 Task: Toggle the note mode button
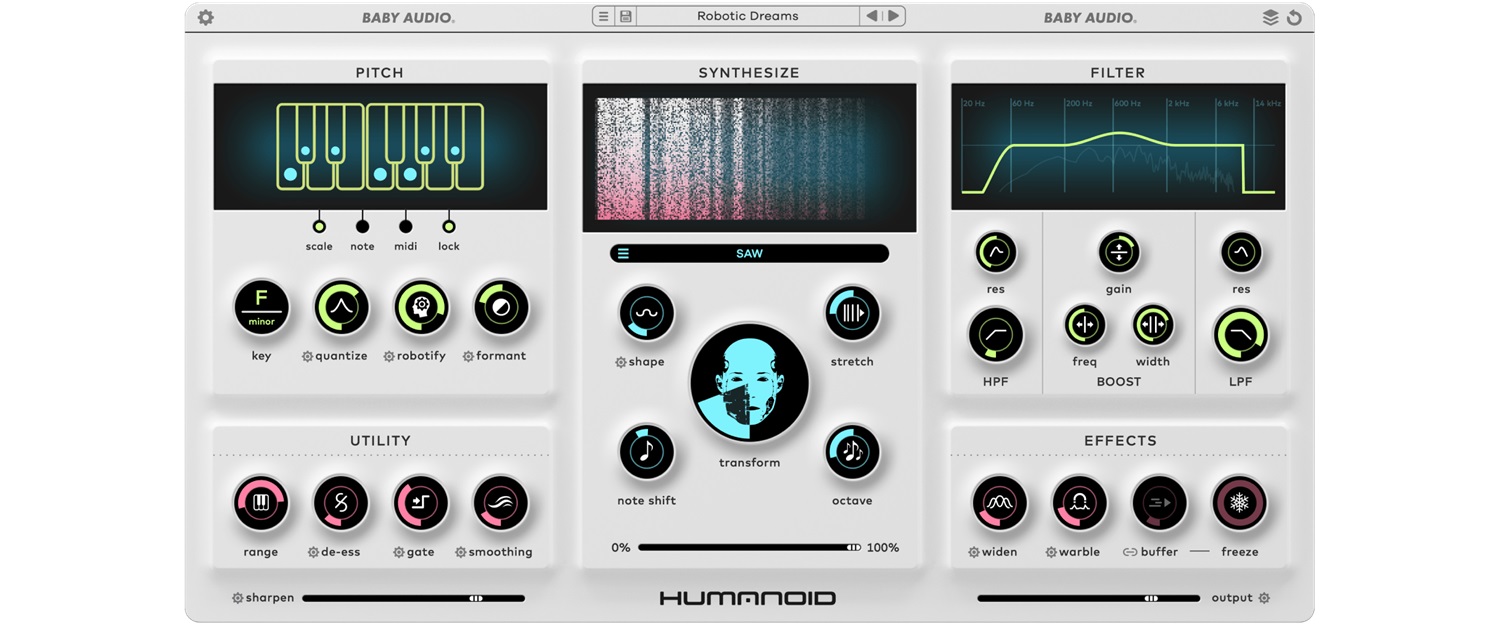tap(362, 226)
